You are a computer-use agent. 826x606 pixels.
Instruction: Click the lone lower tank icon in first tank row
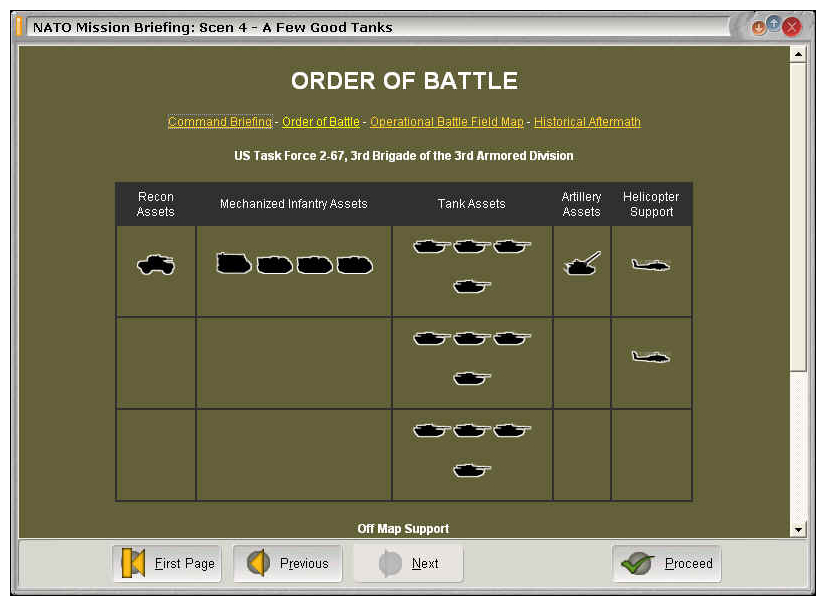pyautogui.click(x=472, y=286)
